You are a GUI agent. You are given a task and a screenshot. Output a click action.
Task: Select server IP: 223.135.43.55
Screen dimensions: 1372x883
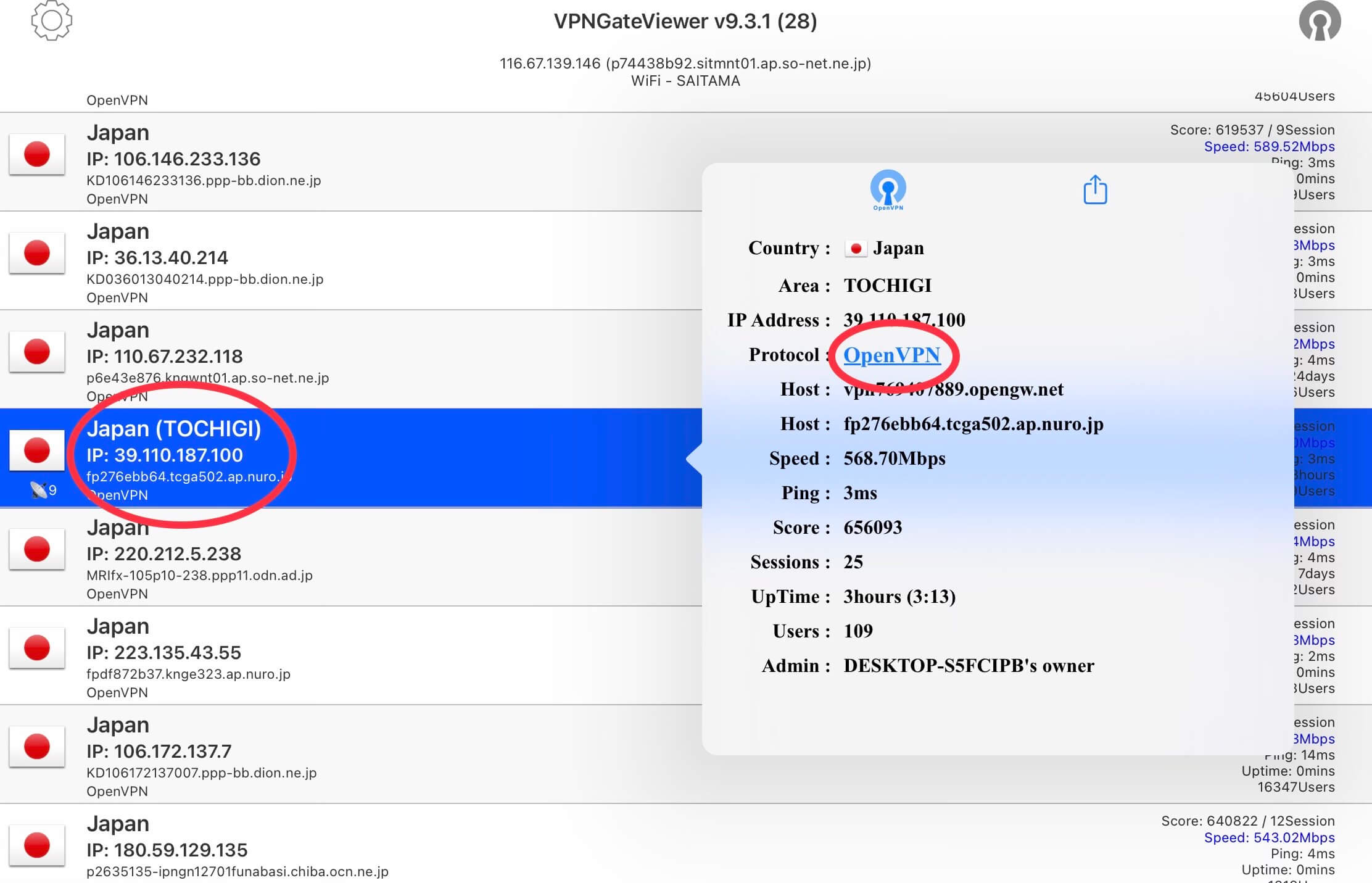(164, 653)
